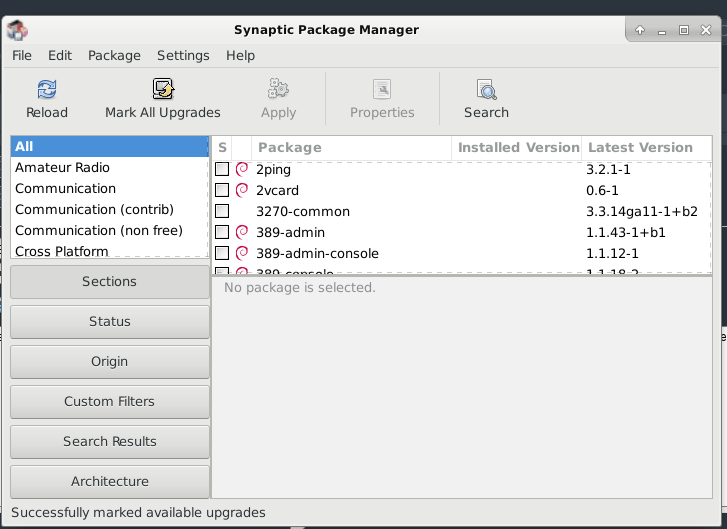Click latest version 3.3.14ga11-1+b2
Image resolution: width=727 pixels, height=529 pixels.
click(x=642, y=211)
